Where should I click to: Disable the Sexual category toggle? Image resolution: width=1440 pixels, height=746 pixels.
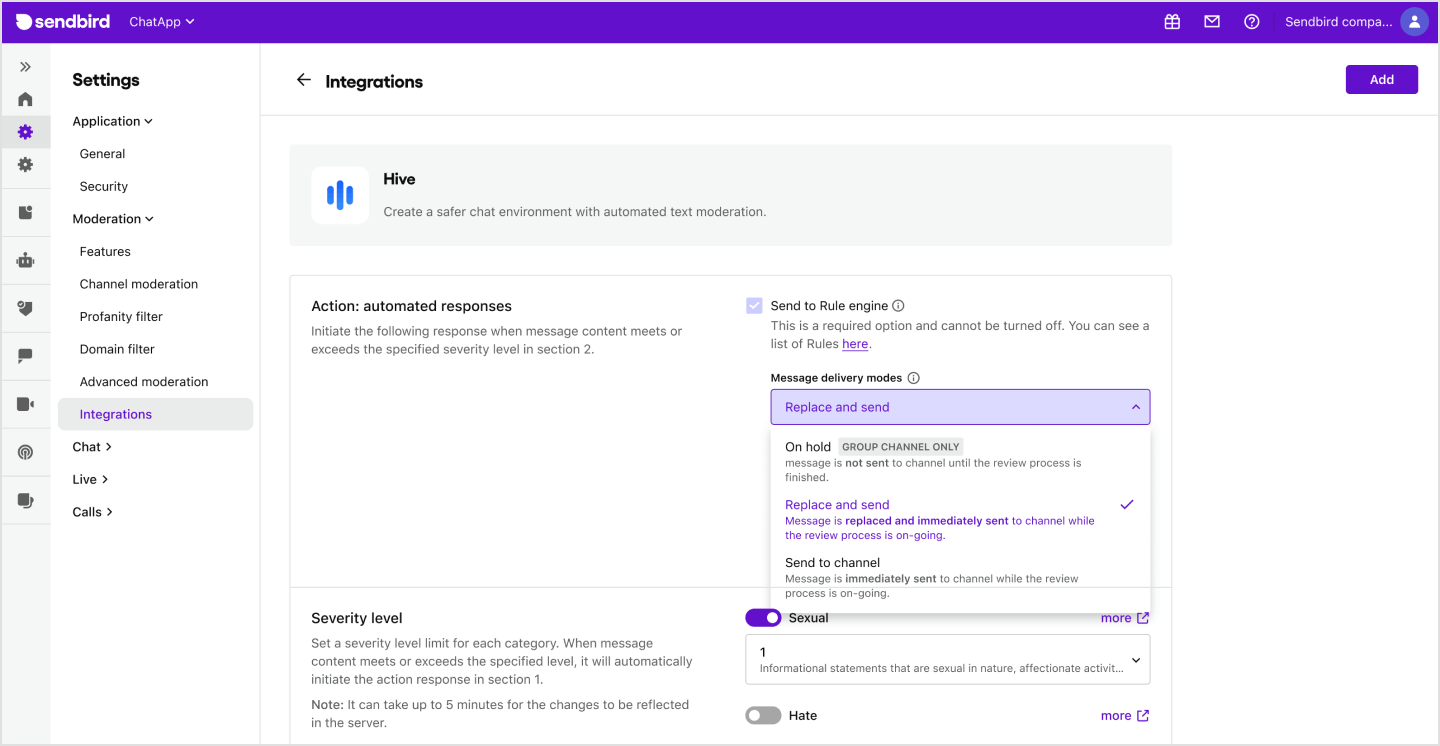click(763, 618)
